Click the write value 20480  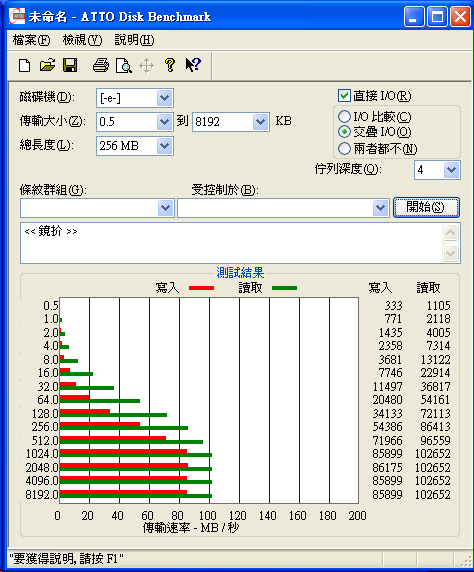(388, 400)
